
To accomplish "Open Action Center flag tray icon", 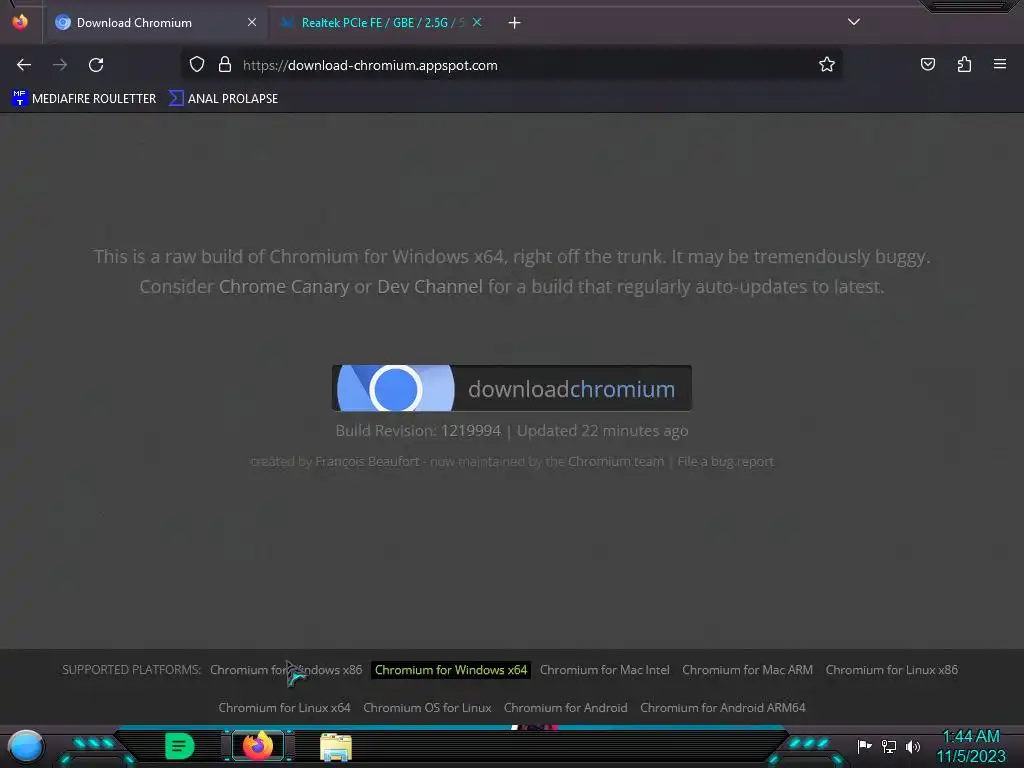I will point(865,746).
